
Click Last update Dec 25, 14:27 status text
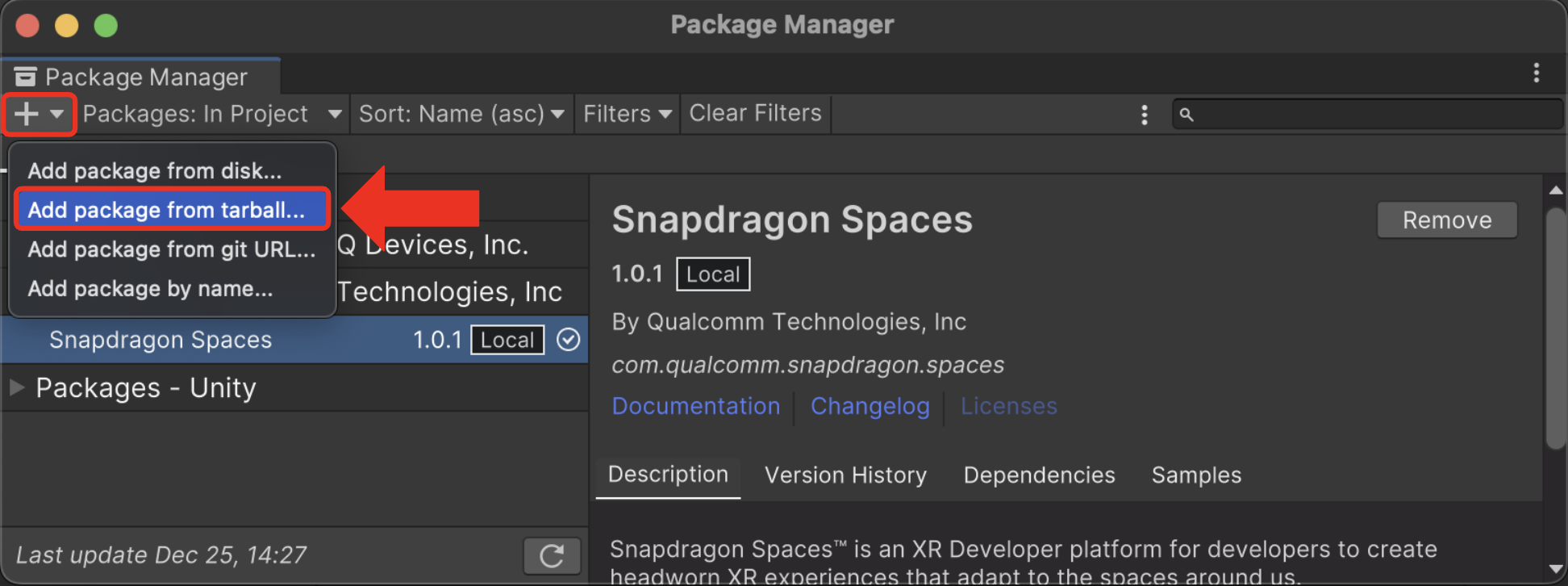[x=161, y=555]
